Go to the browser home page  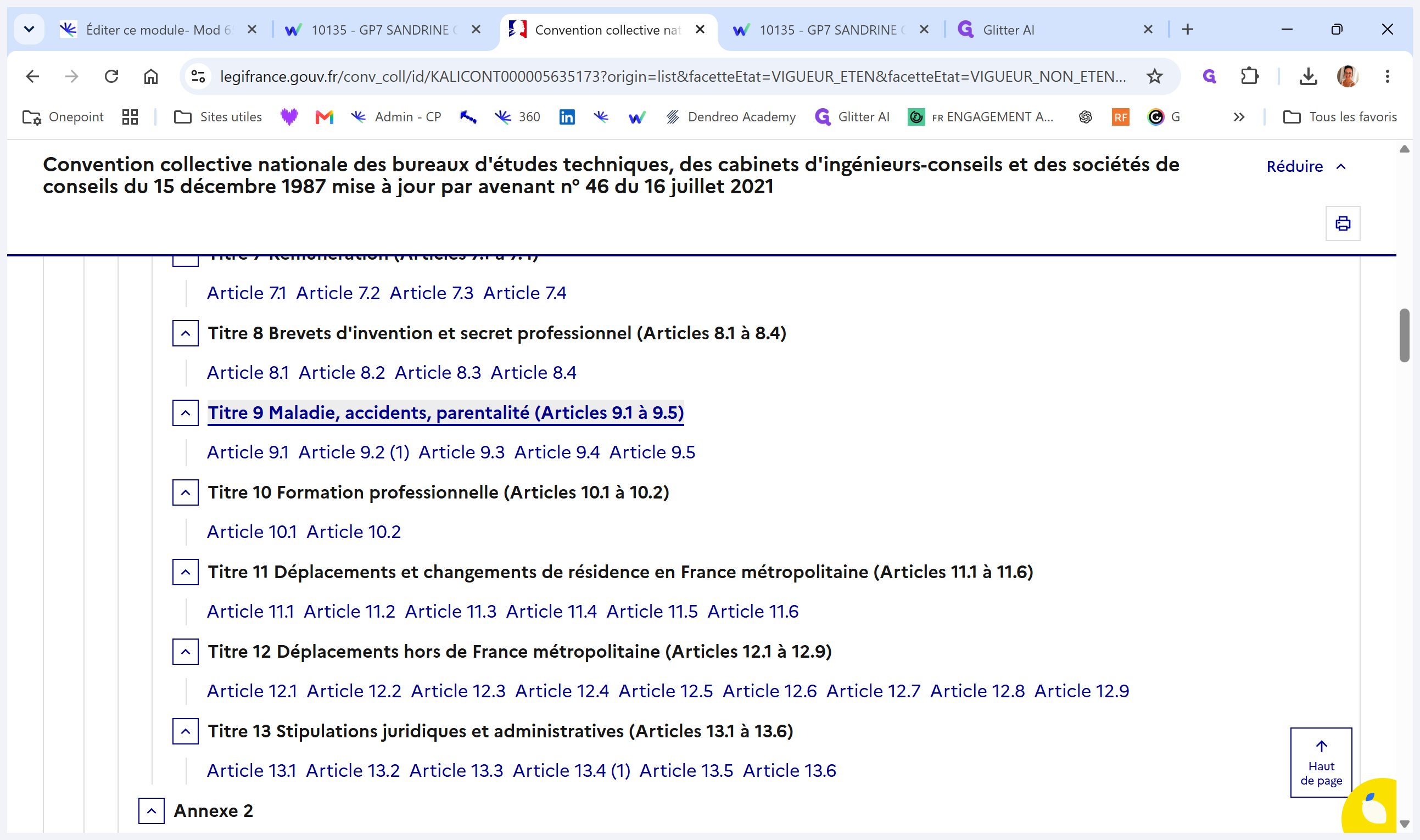[x=150, y=76]
